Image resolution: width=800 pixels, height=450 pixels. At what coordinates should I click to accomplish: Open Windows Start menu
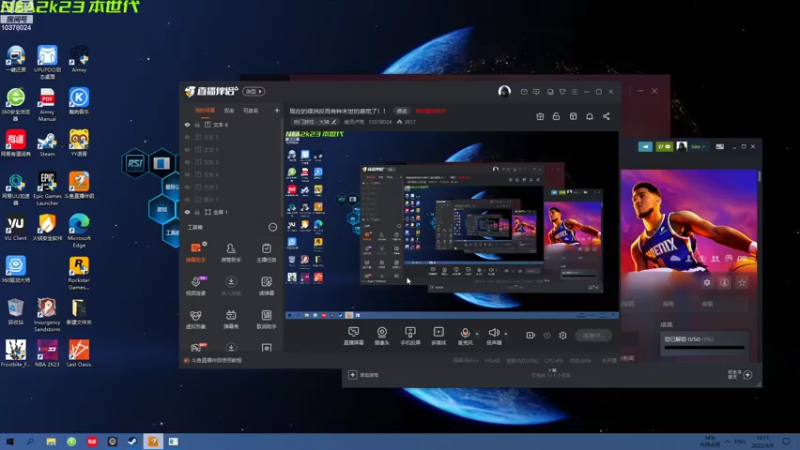(x=10, y=441)
